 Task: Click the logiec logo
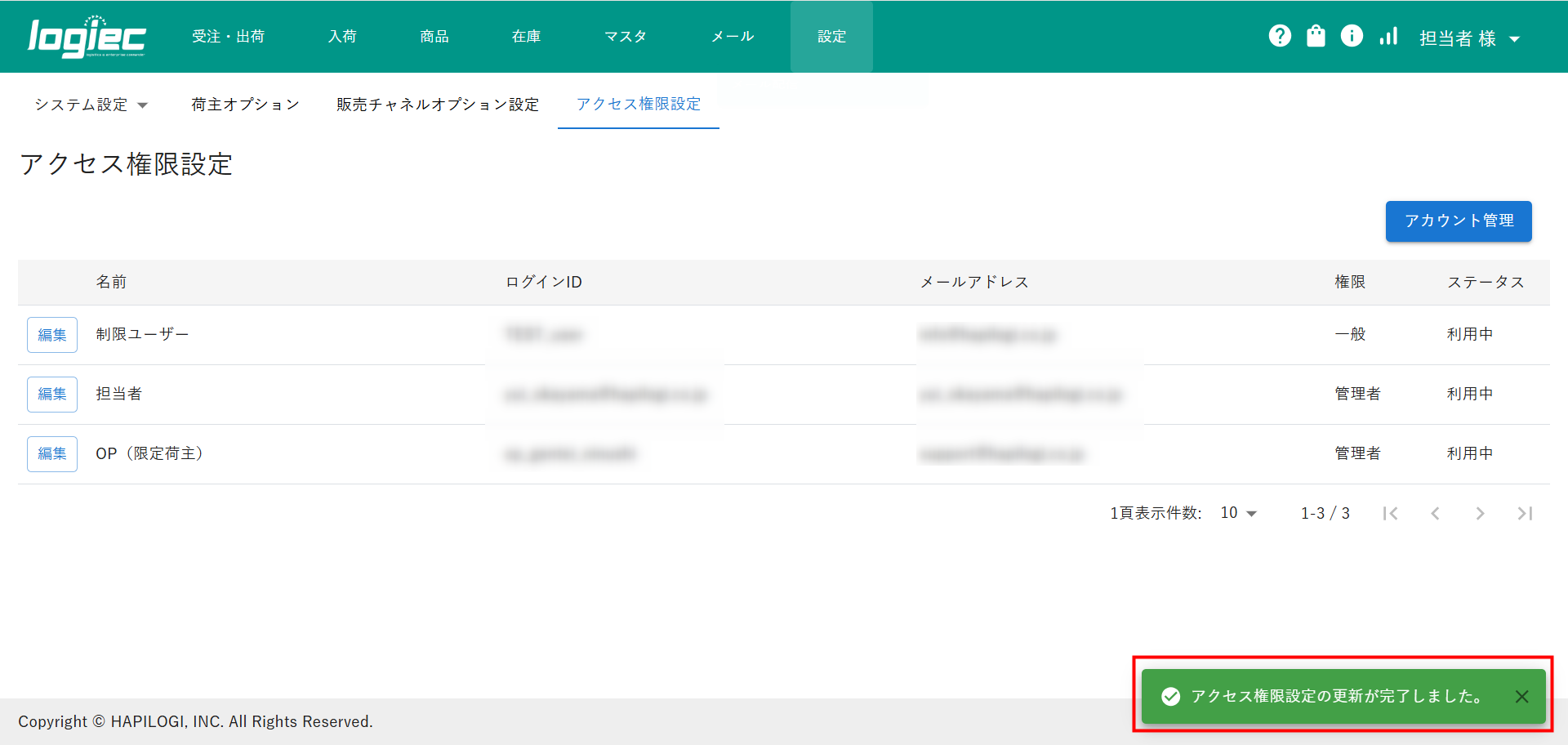[x=87, y=37]
